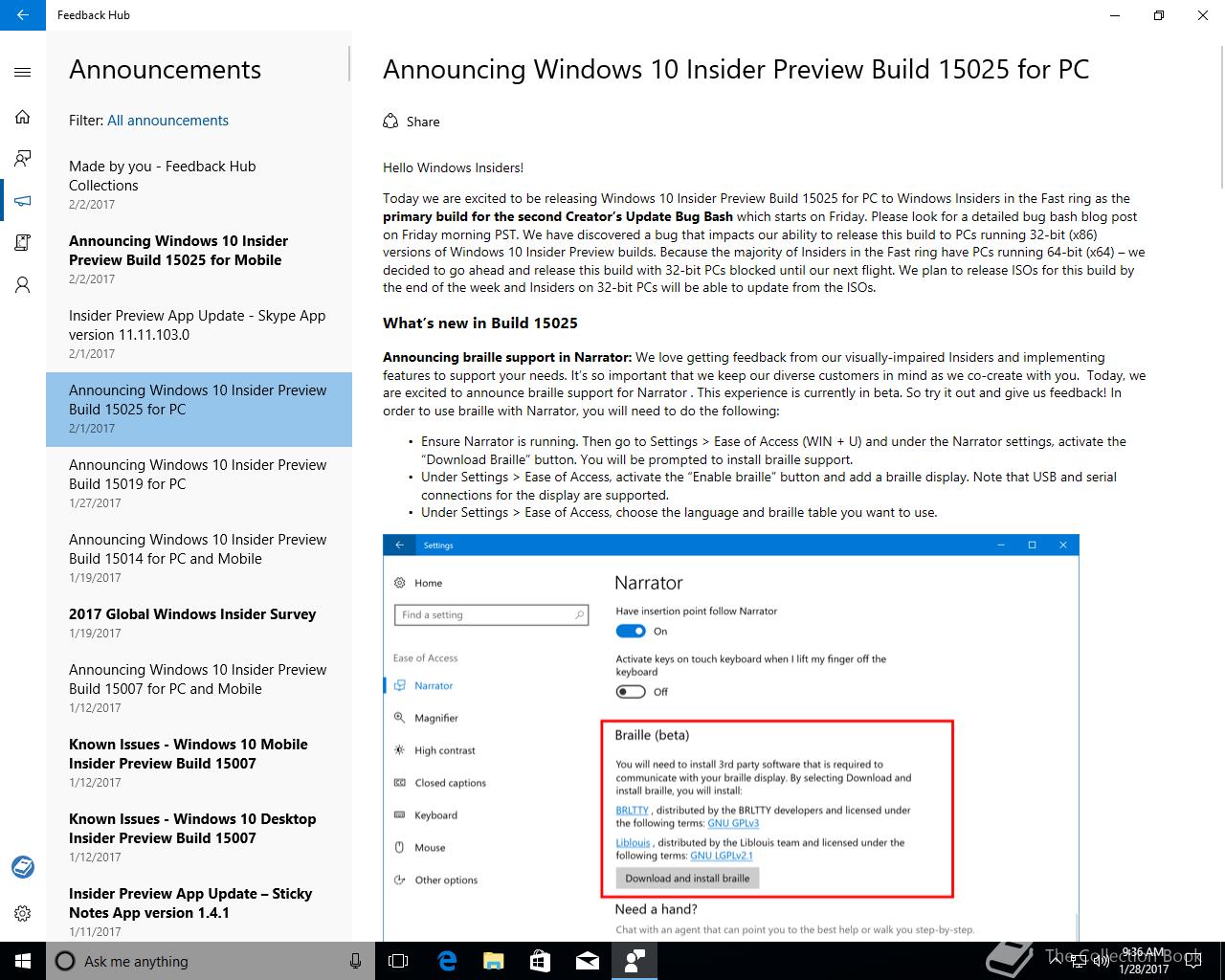Open the Windows Start menu
The image size is (1225, 980).
pyautogui.click(x=23, y=961)
